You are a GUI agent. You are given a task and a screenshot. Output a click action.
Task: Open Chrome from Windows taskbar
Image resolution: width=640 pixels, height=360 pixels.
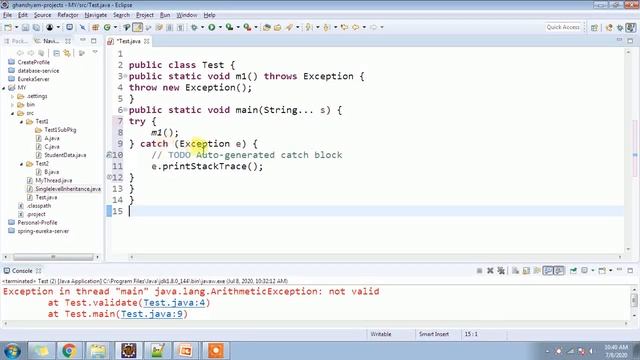(69, 351)
